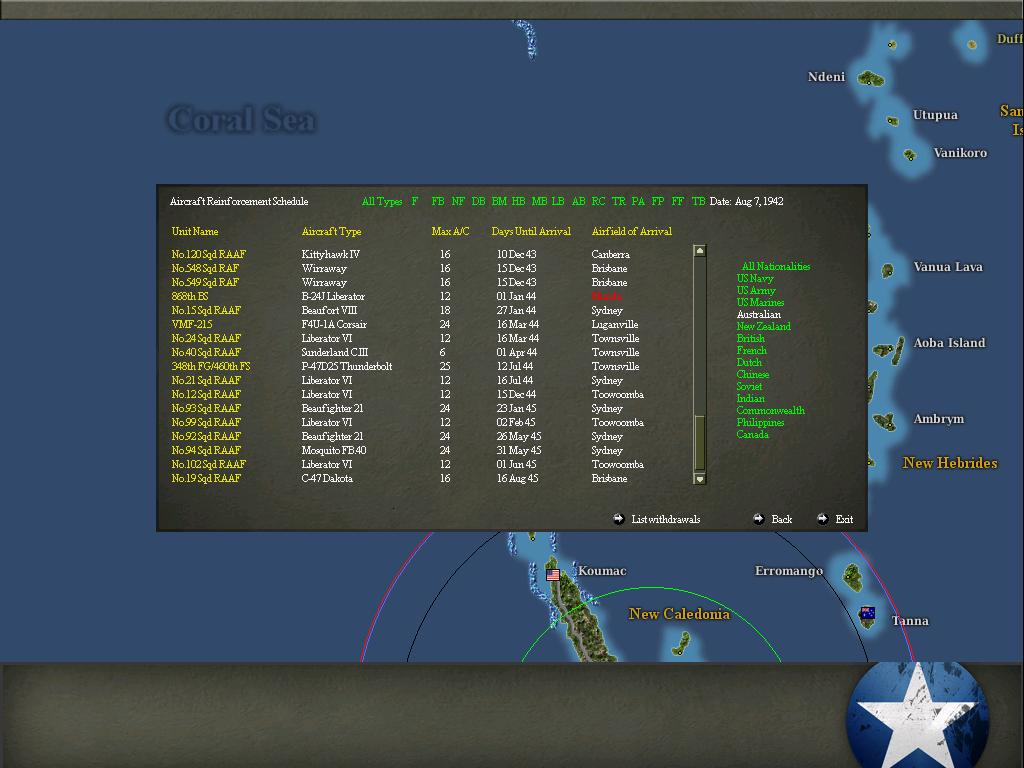Open unit No.24 Sqd RAAF
Screen dimensions: 1024x768
click(x=206, y=338)
